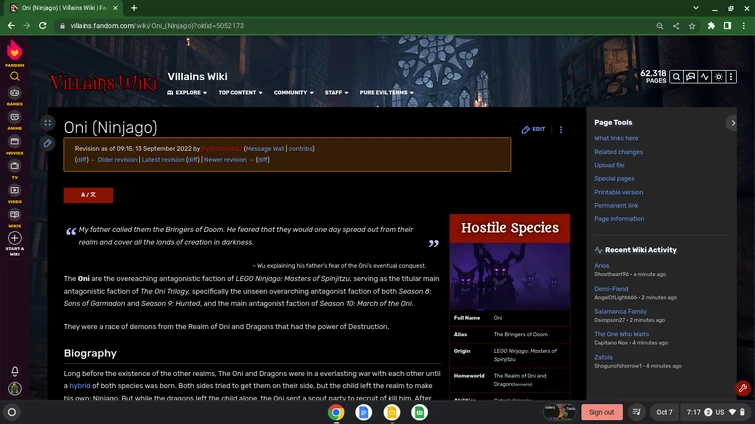Open Chrome tab search dropdown arrow
The height and width of the screenshot is (424, 755).
(x=696, y=8)
